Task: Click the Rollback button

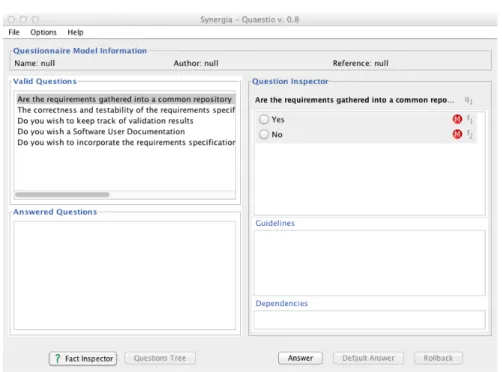Action: pos(438,358)
